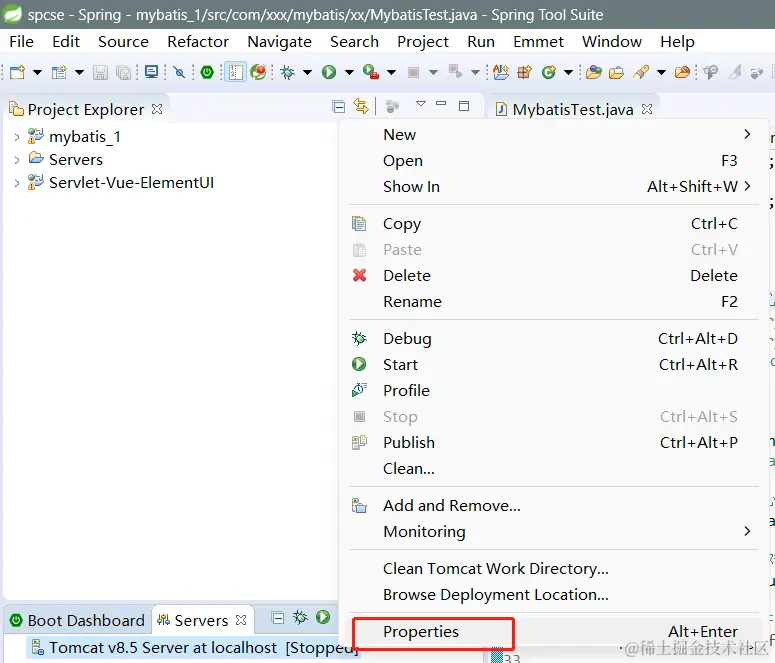This screenshot has height=663, width=775.
Task: Select the Servers folder in explorer
Action: pos(76,160)
